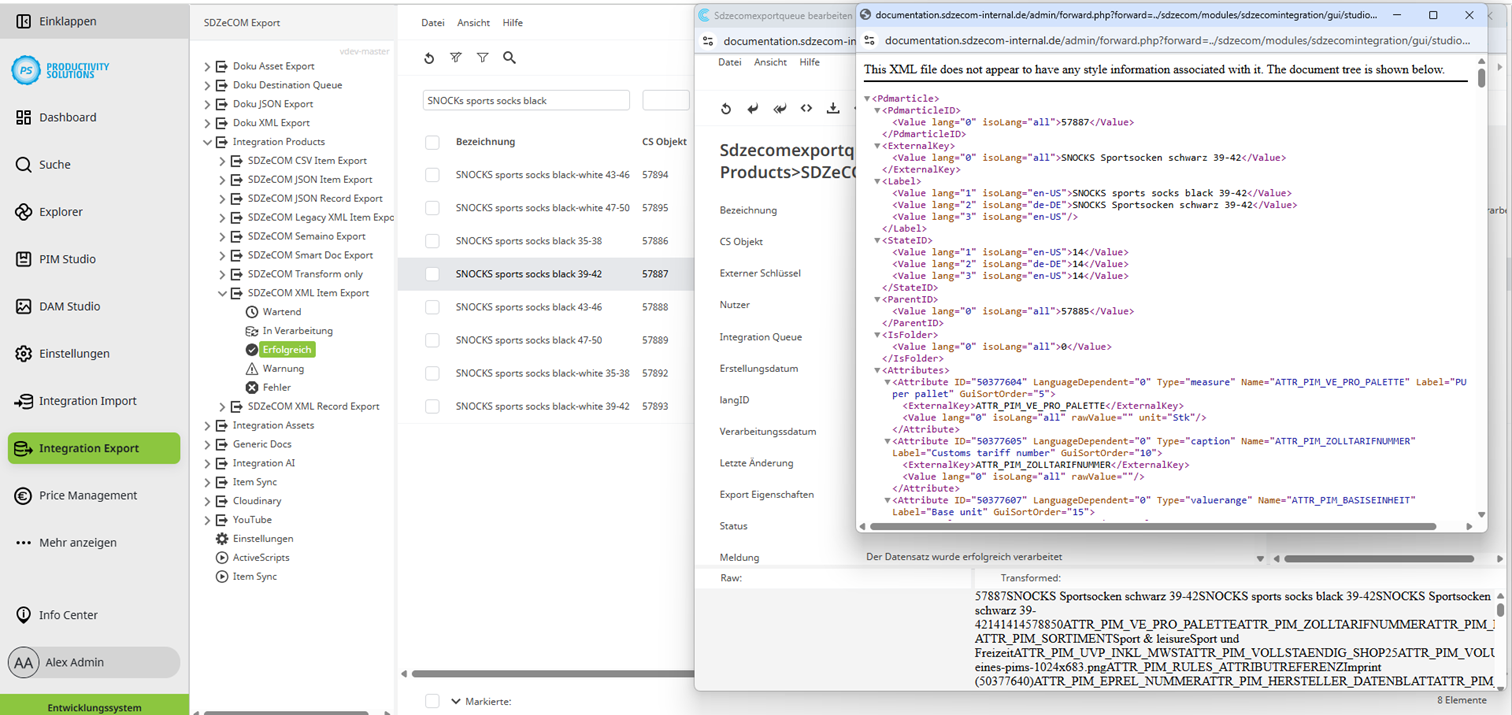The width and height of the screenshot is (1512, 715).
Task: Check the select-all checkbox in the list header
Action: click(432, 141)
